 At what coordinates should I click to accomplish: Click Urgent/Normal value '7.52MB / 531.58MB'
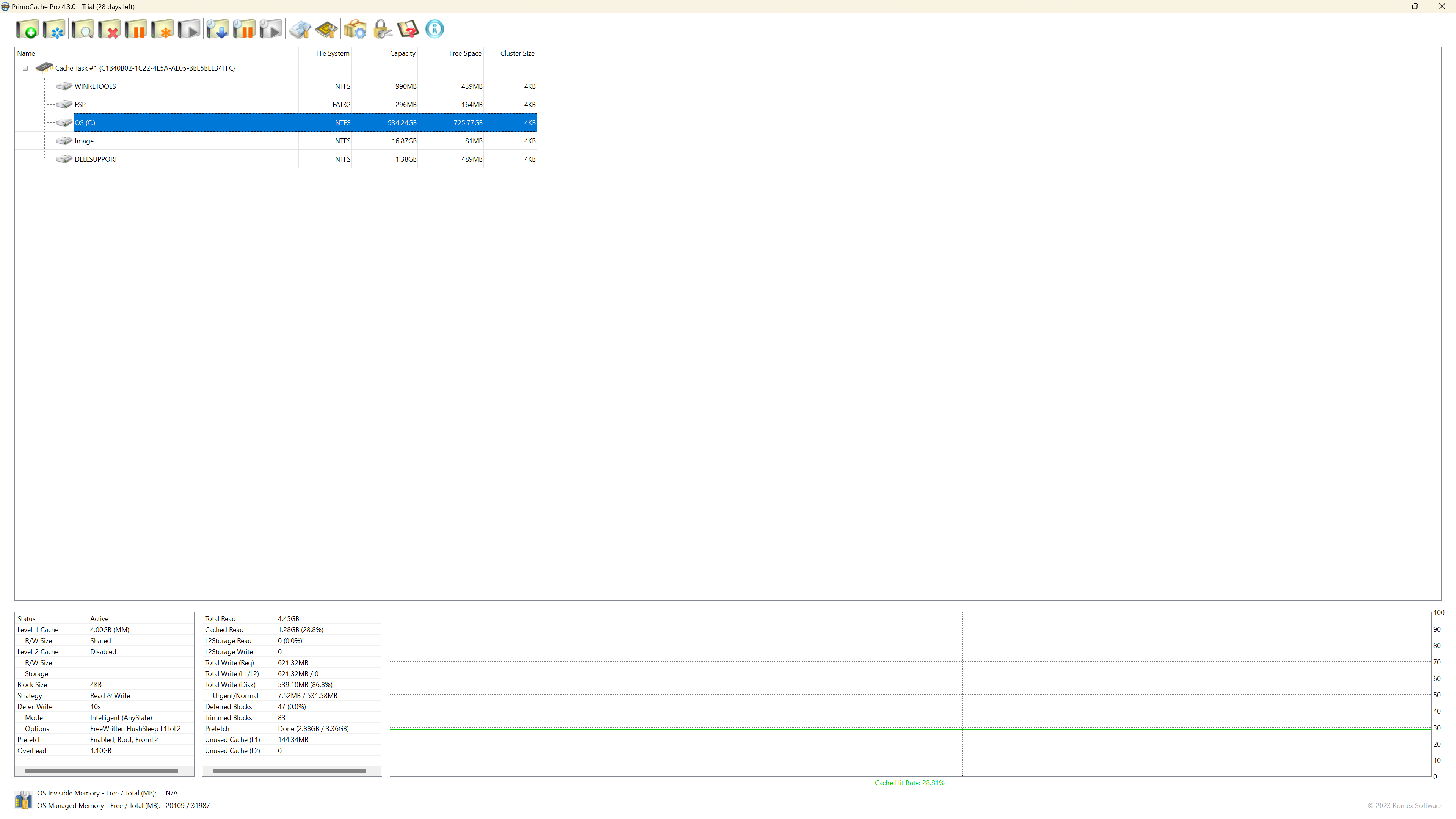308,696
